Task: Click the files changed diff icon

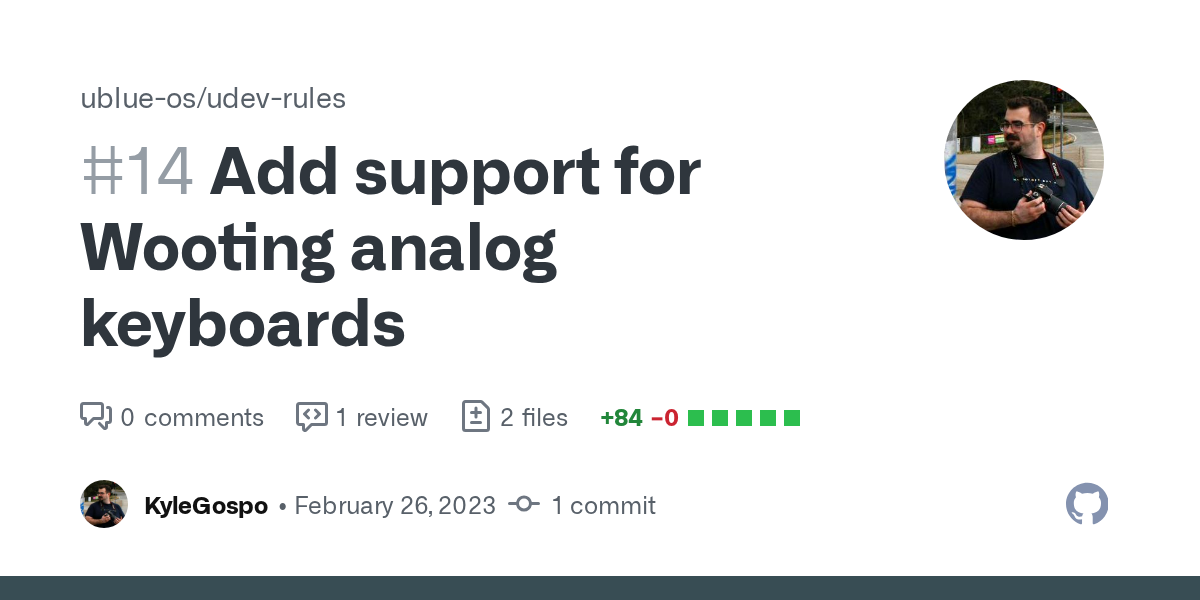Action: pos(475,417)
